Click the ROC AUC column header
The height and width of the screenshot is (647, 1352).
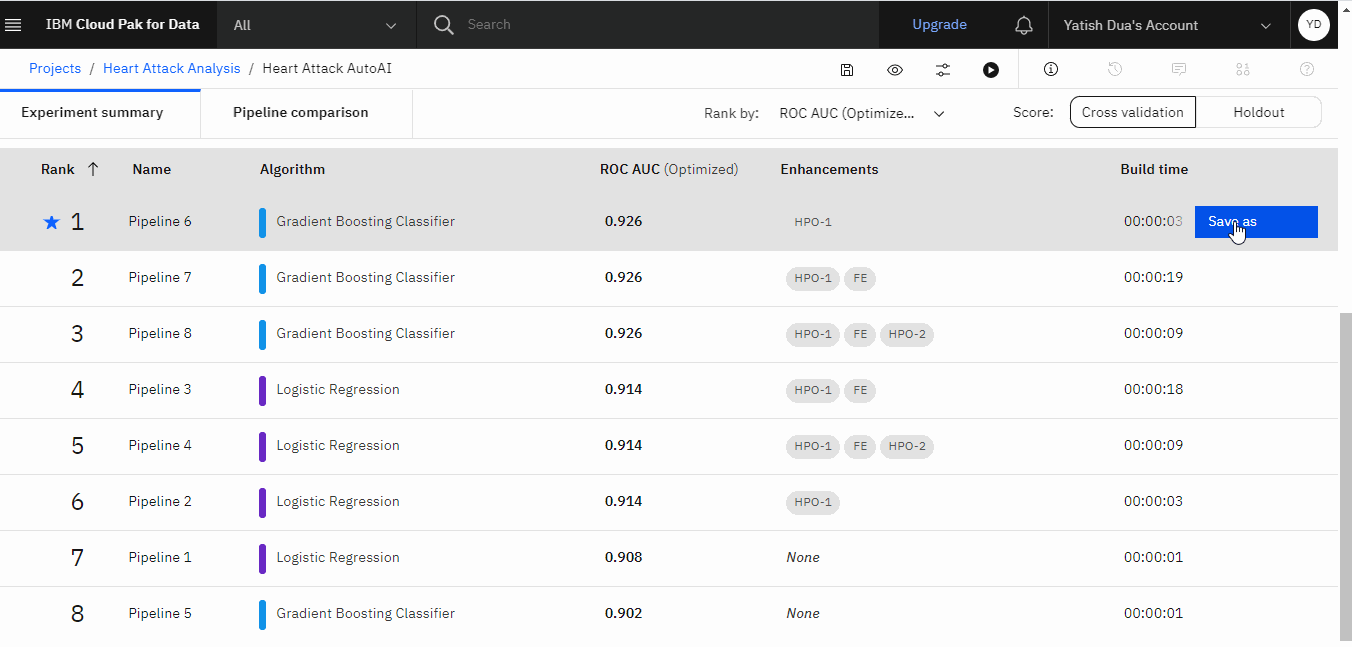669,169
